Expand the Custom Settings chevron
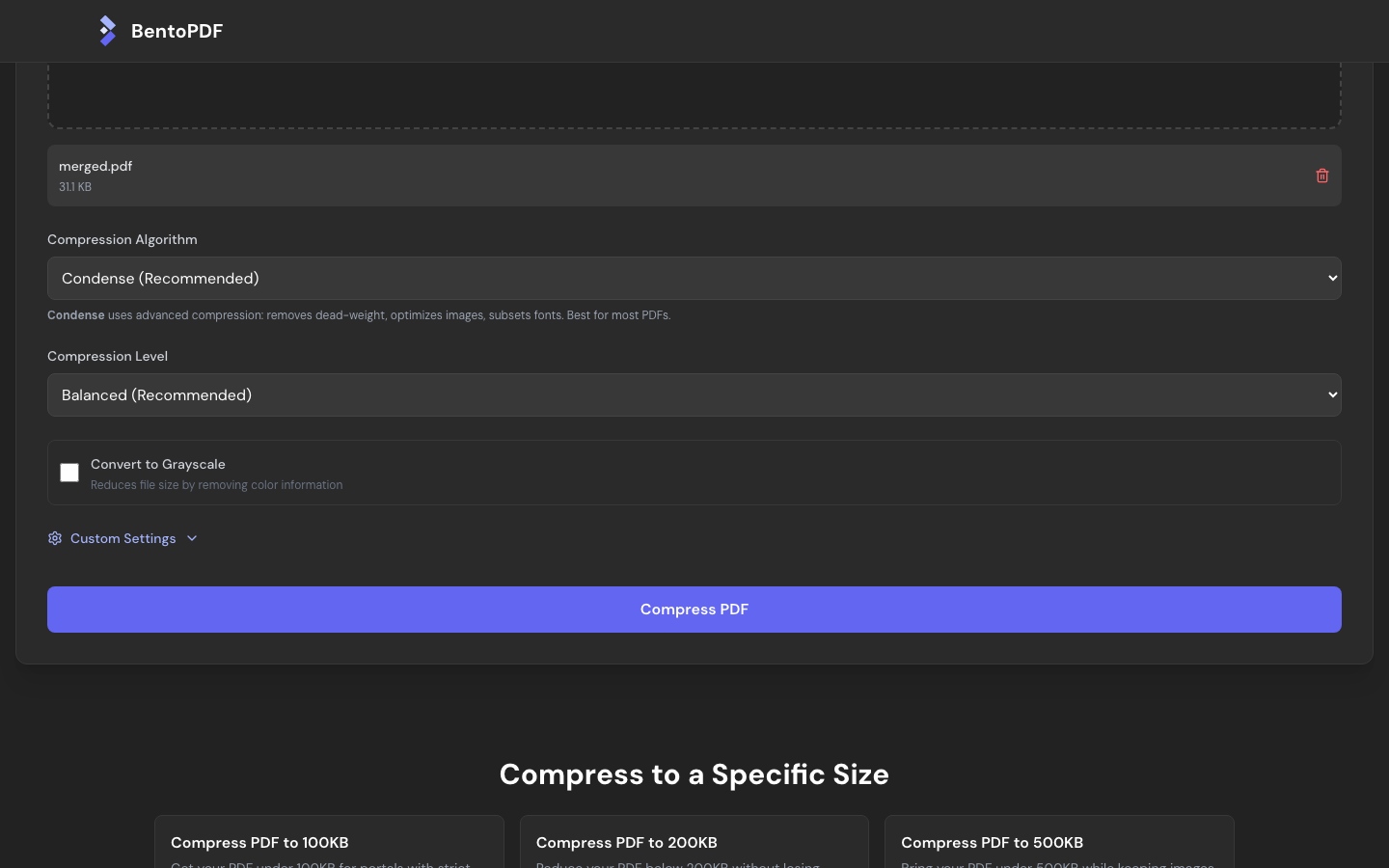The width and height of the screenshot is (1389, 868). [192, 538]
